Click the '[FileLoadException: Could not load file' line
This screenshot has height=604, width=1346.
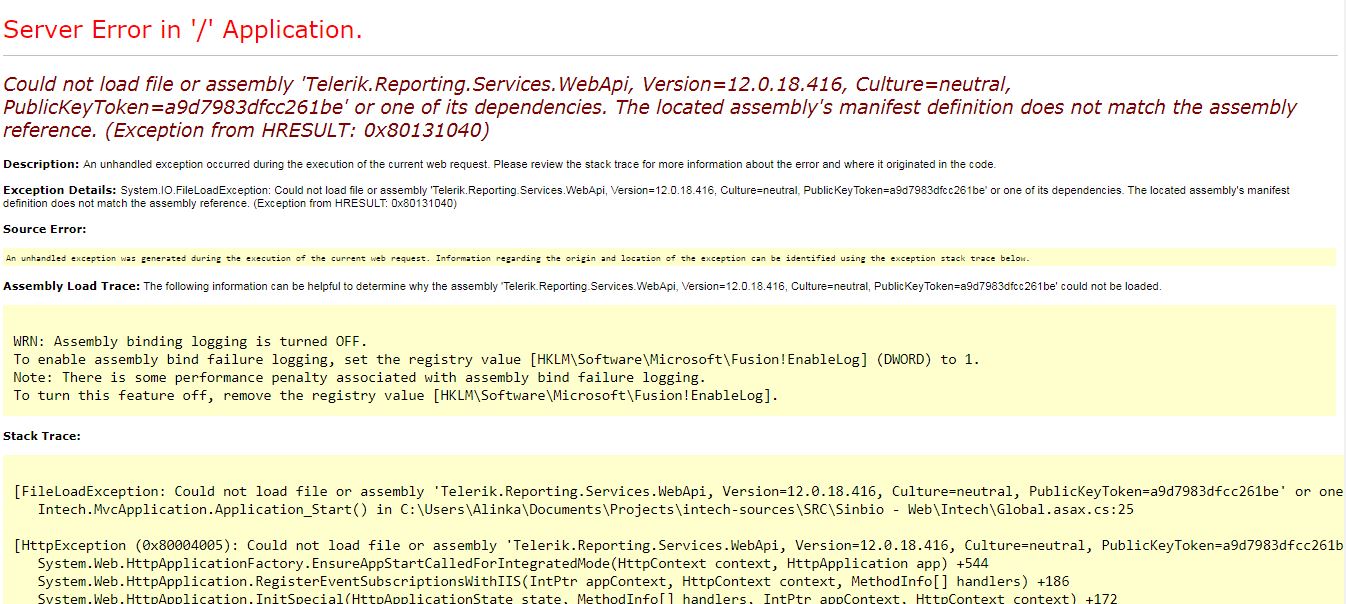tap(678, 491)
